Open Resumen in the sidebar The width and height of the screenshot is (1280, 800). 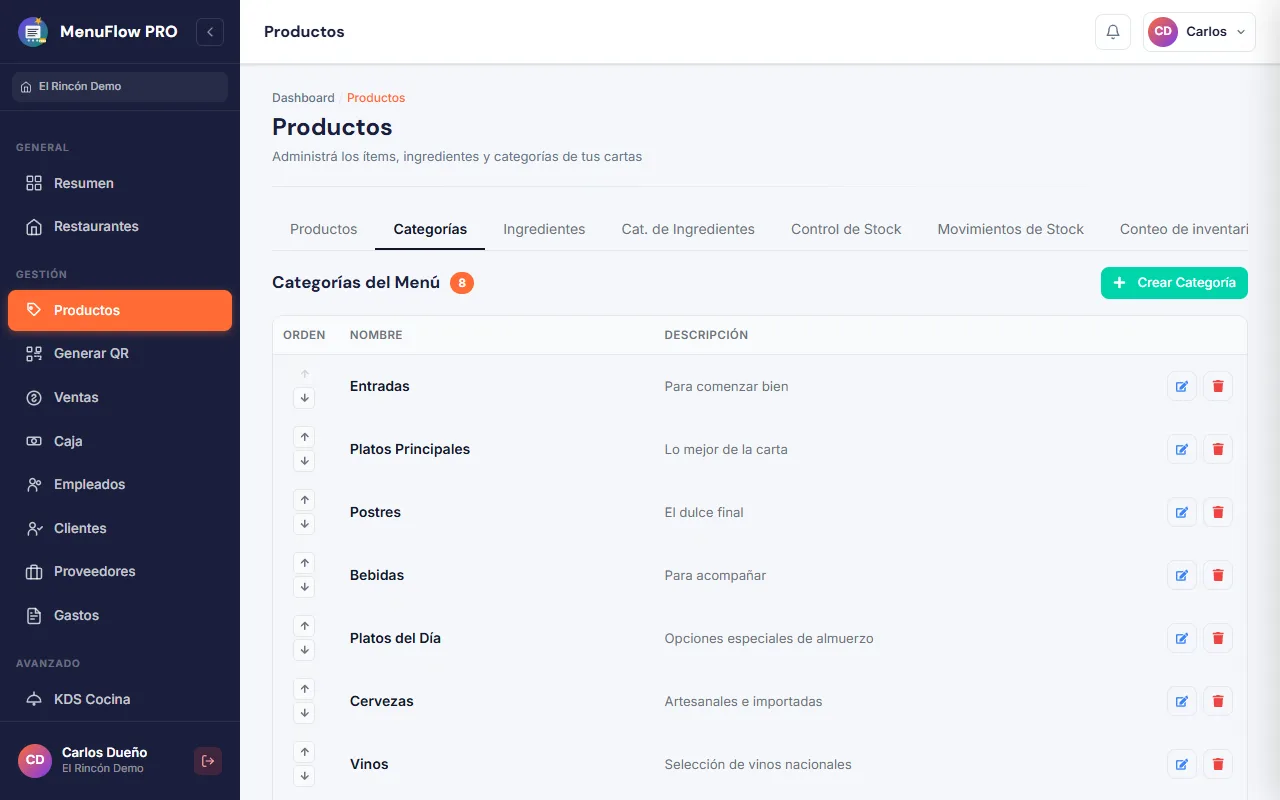pos(120,183)
